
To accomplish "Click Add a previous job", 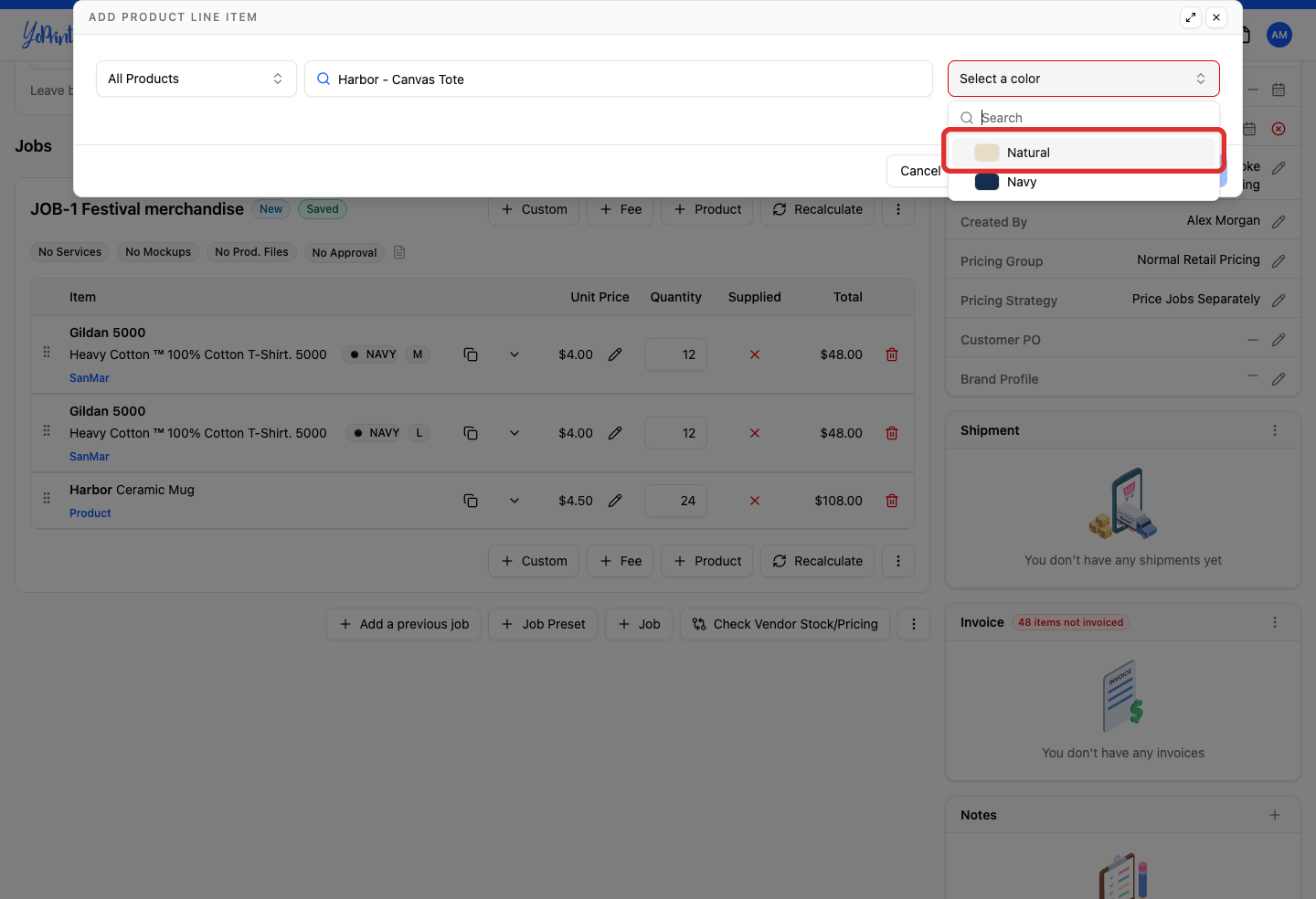I will pos(403,624).
